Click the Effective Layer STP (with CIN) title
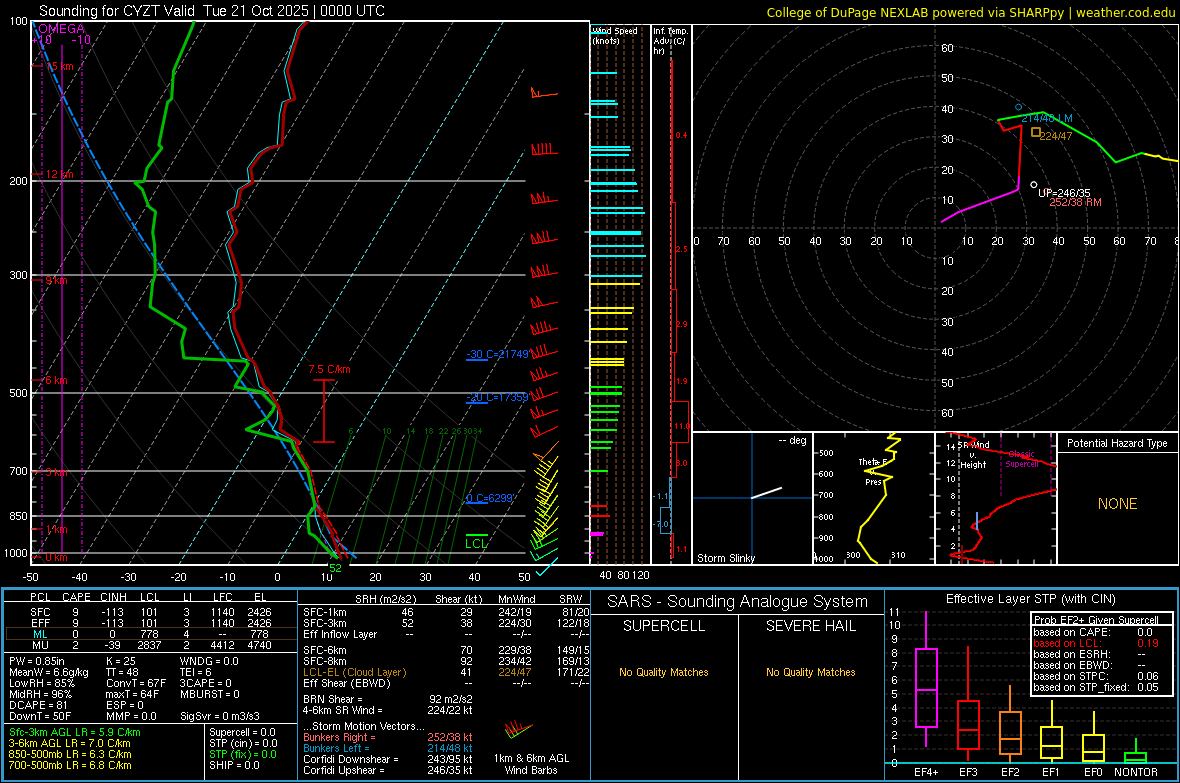Image resolution: width=1180 pixels, height=783 pixels. pos(1030,599)
